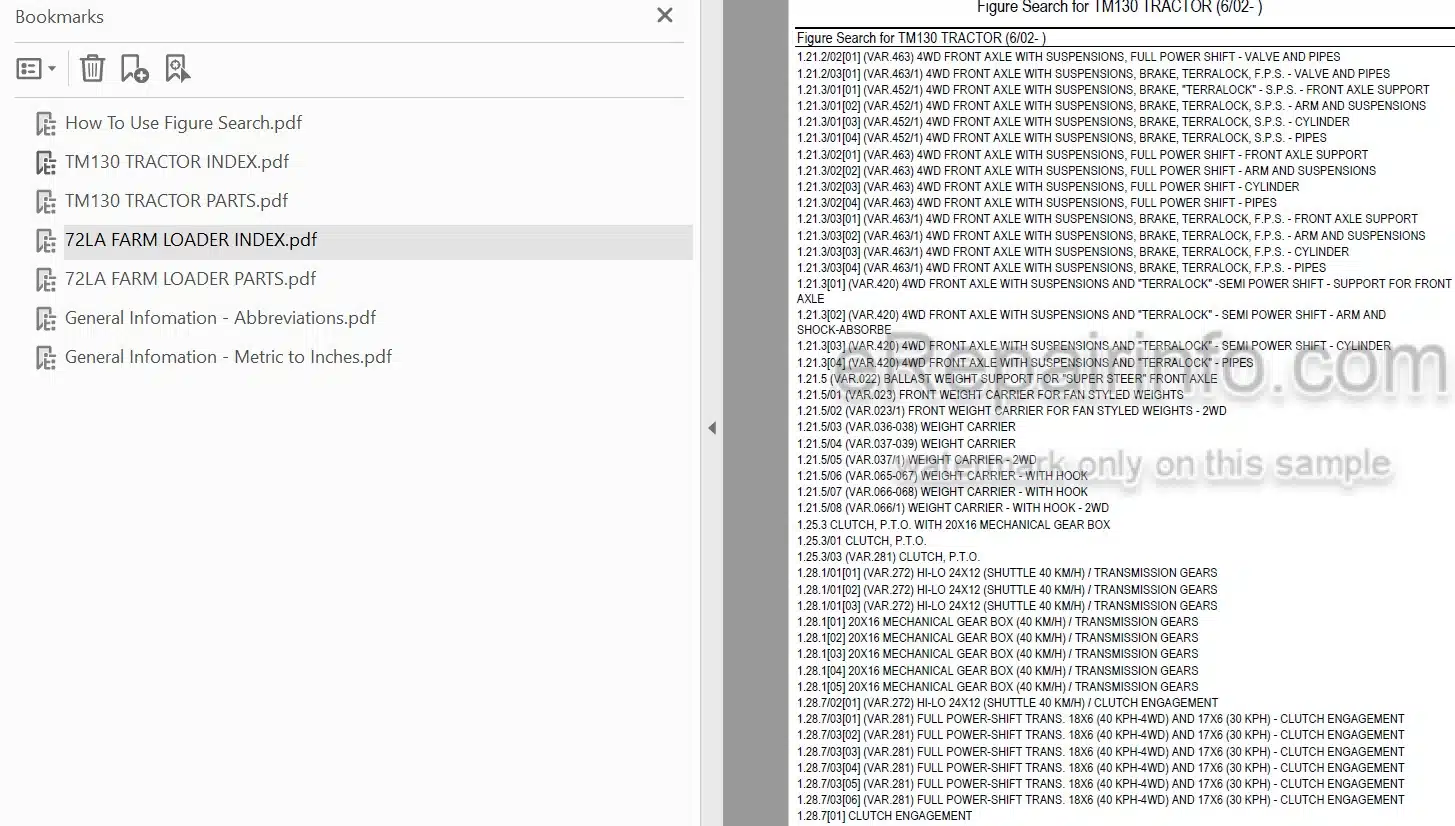The height and width of the screenshot is (826, 1455).
Task: Click 1.25.3 CLUTCH P.T.O. 20X16 entry
Action: (x=953, y=525)
